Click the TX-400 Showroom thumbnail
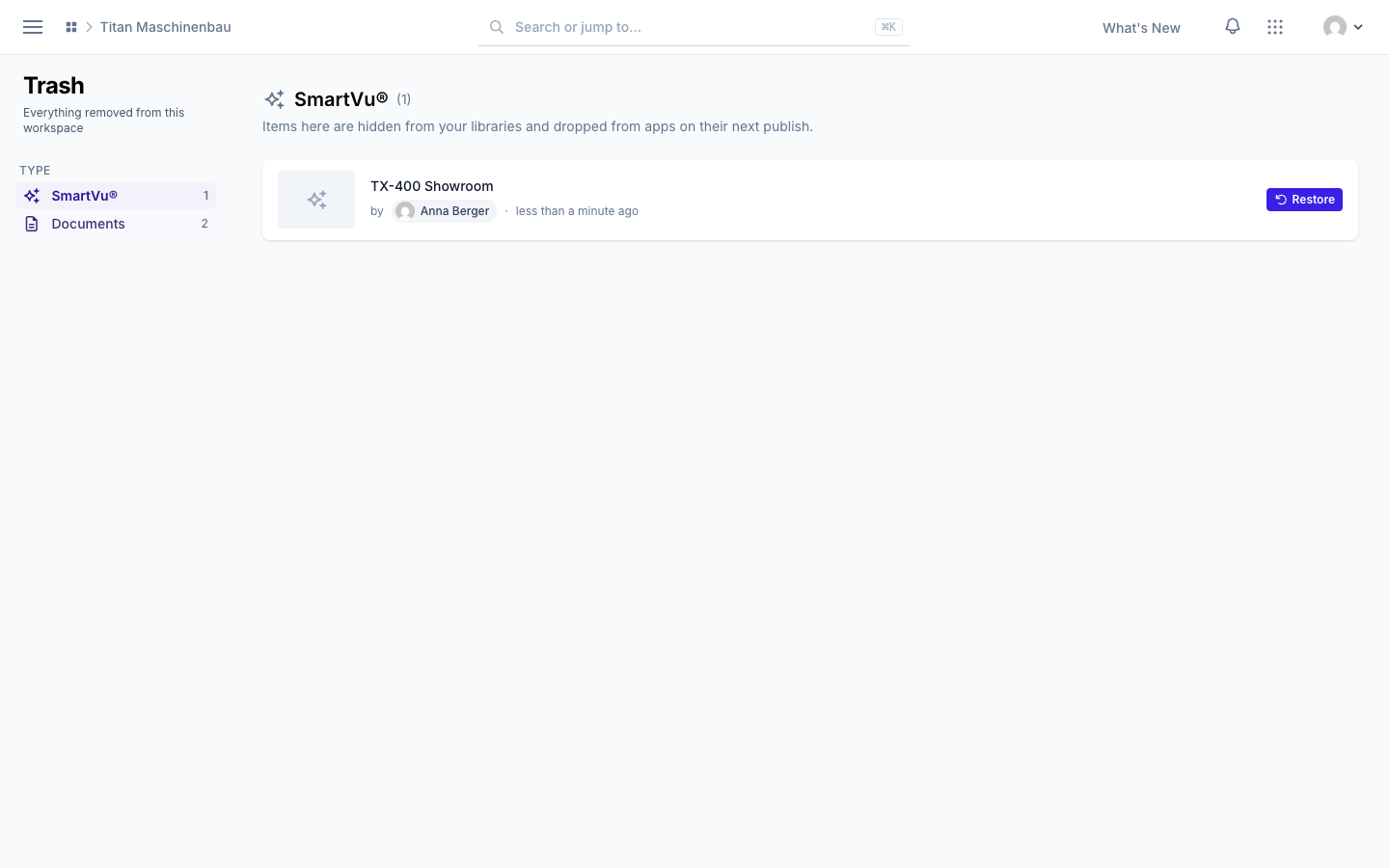 point(316,200)
